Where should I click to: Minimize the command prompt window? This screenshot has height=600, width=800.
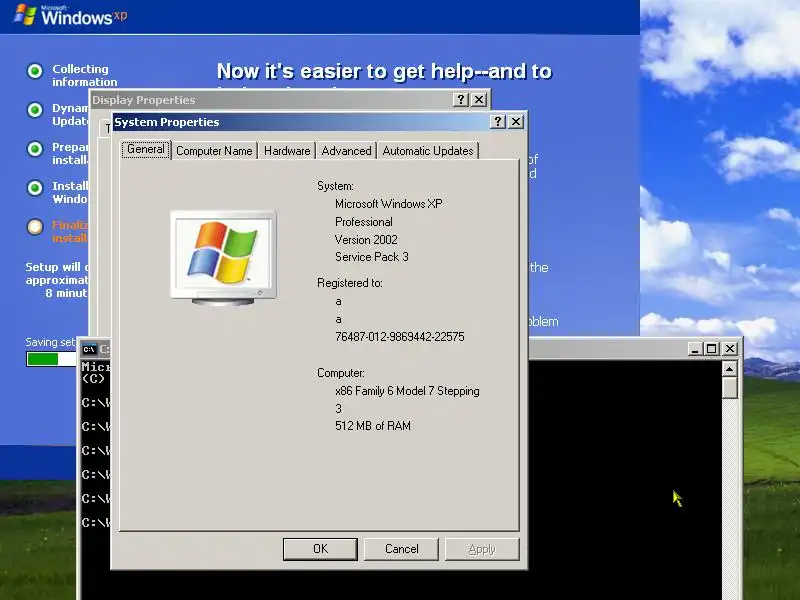click(x=694, y=348)
